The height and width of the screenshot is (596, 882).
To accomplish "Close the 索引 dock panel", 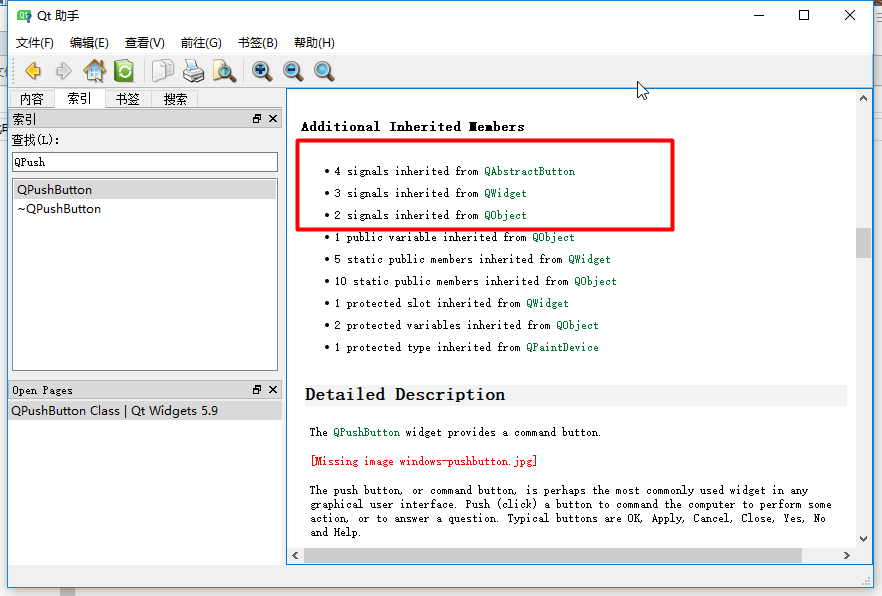I will click(x=273, y=119).
